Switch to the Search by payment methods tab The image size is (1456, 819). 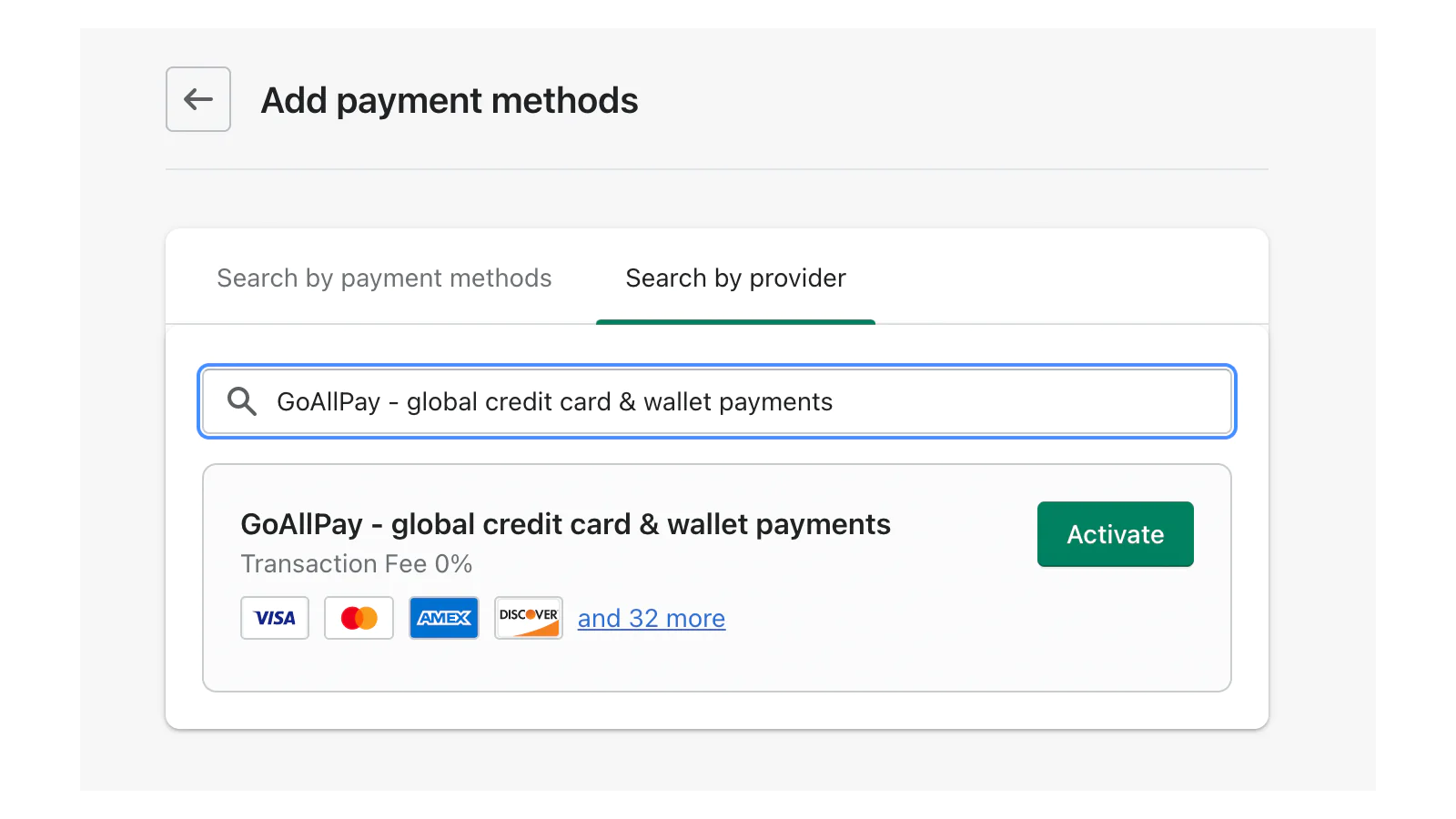[384, 278]
